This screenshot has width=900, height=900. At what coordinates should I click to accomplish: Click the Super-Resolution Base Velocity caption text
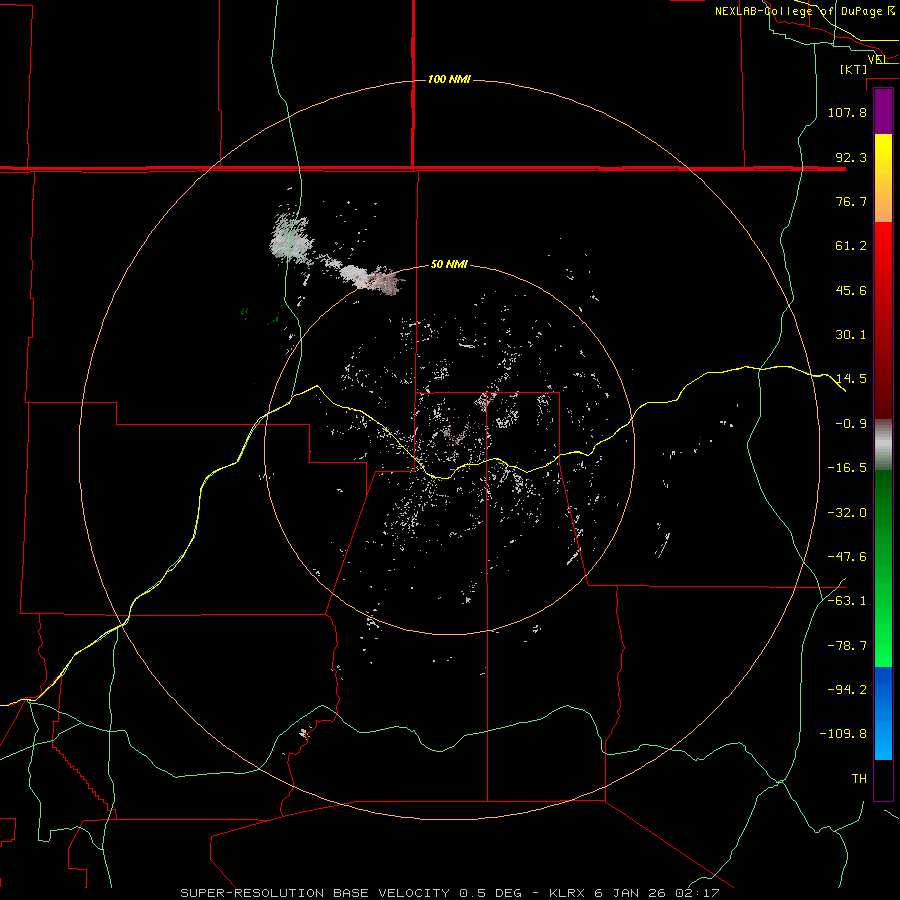449,893
